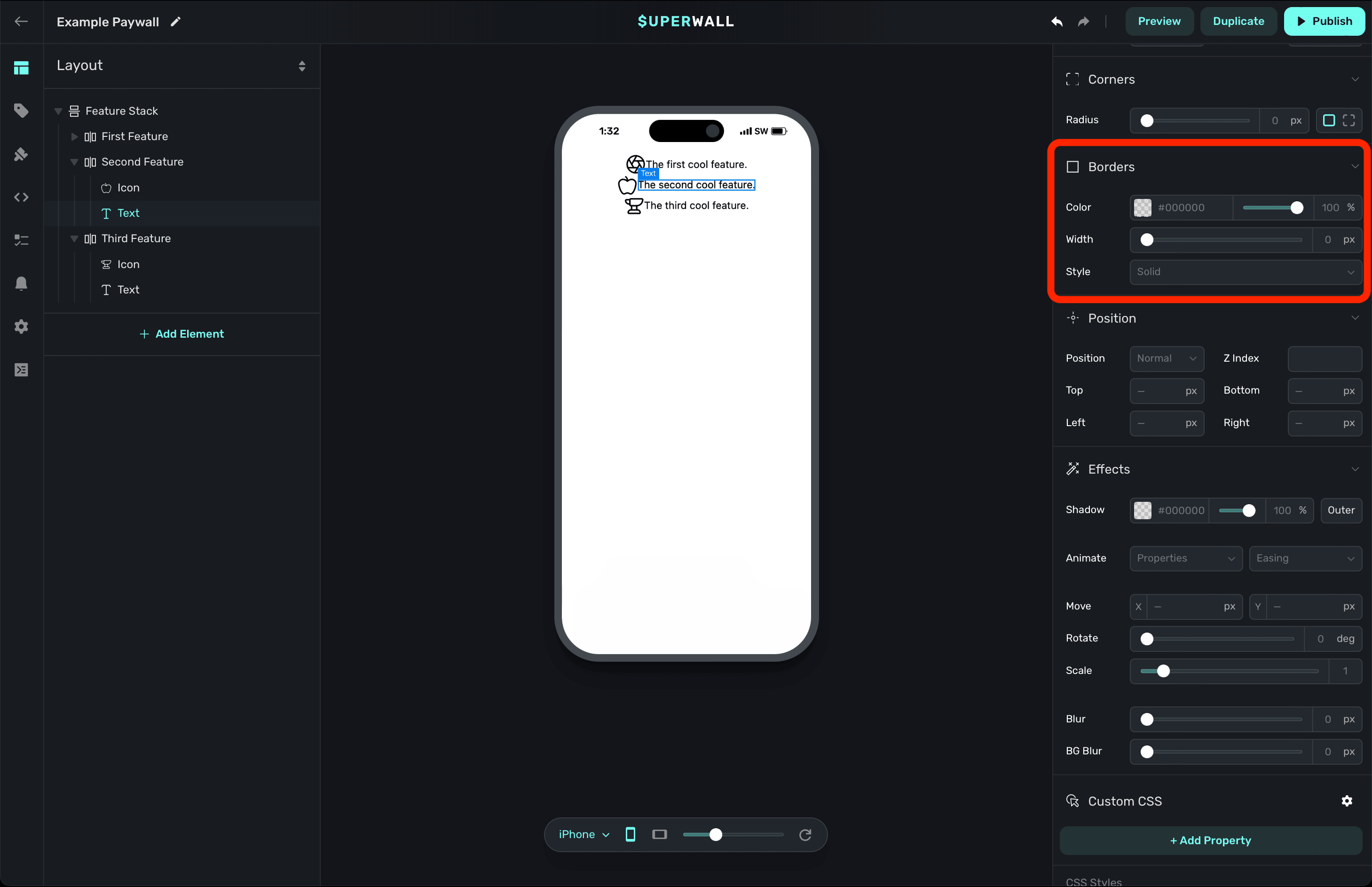Image resolution: width=1372 pixels, height=887 pixels.
Task: Select the portrait orientation toggle
Action: pos(631,835)
